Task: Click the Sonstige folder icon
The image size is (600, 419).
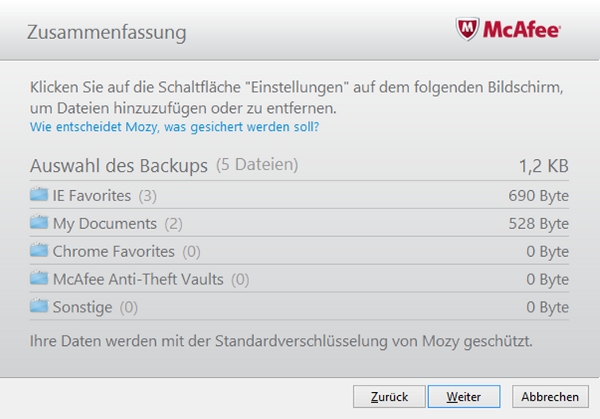Action: 39,306
